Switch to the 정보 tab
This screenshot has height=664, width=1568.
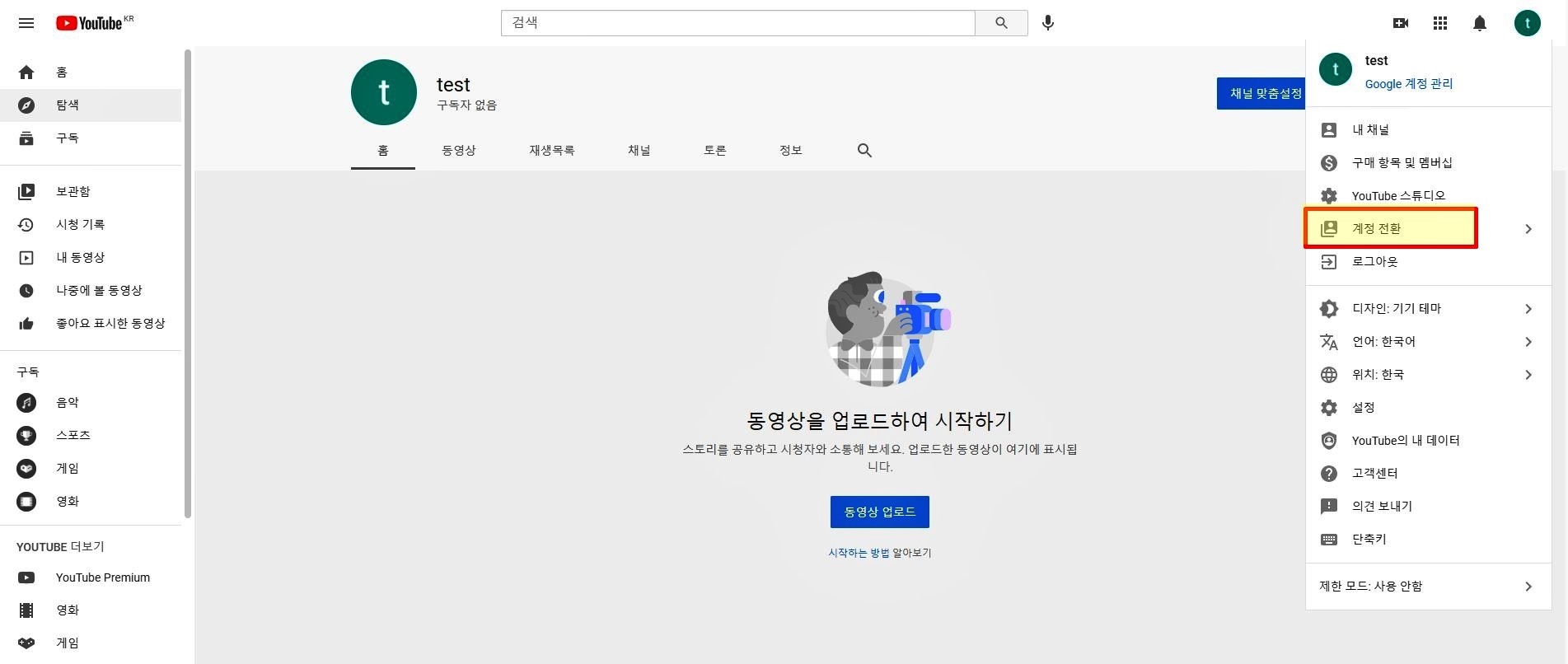click(x=791, y=151)
